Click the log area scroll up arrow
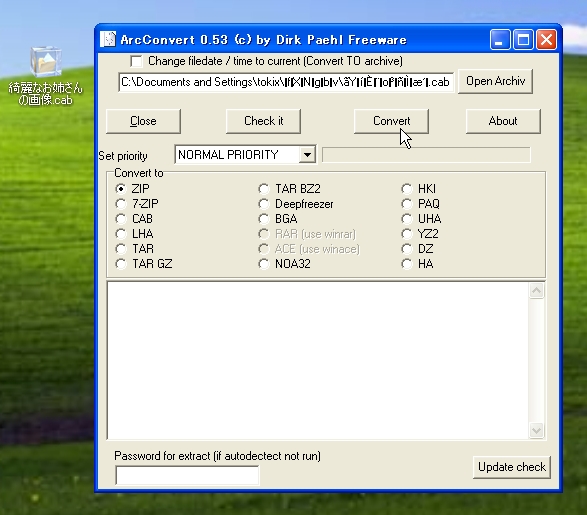This screenshot has width=587, height=515. click(536, 291)
